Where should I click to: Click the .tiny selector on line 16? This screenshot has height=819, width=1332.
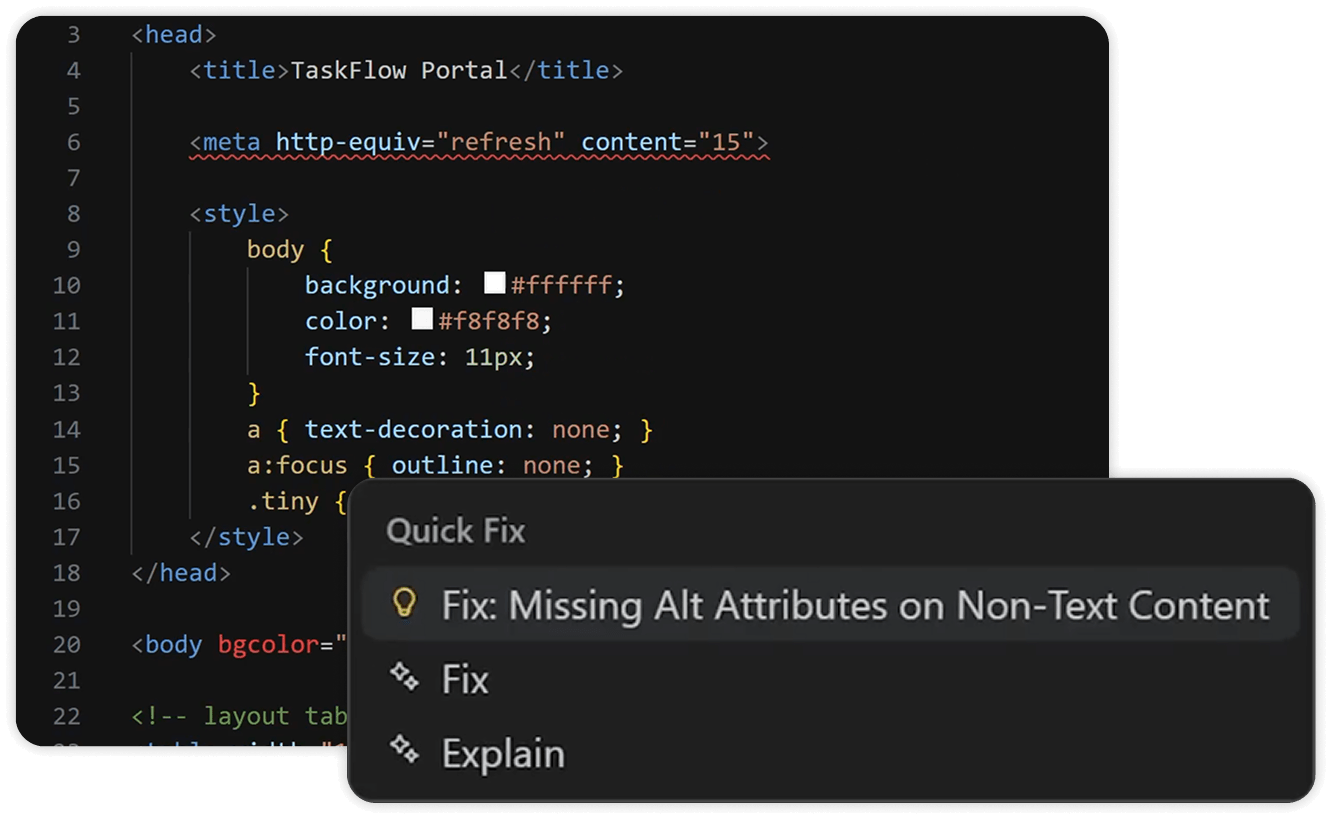tap(283, 501)
